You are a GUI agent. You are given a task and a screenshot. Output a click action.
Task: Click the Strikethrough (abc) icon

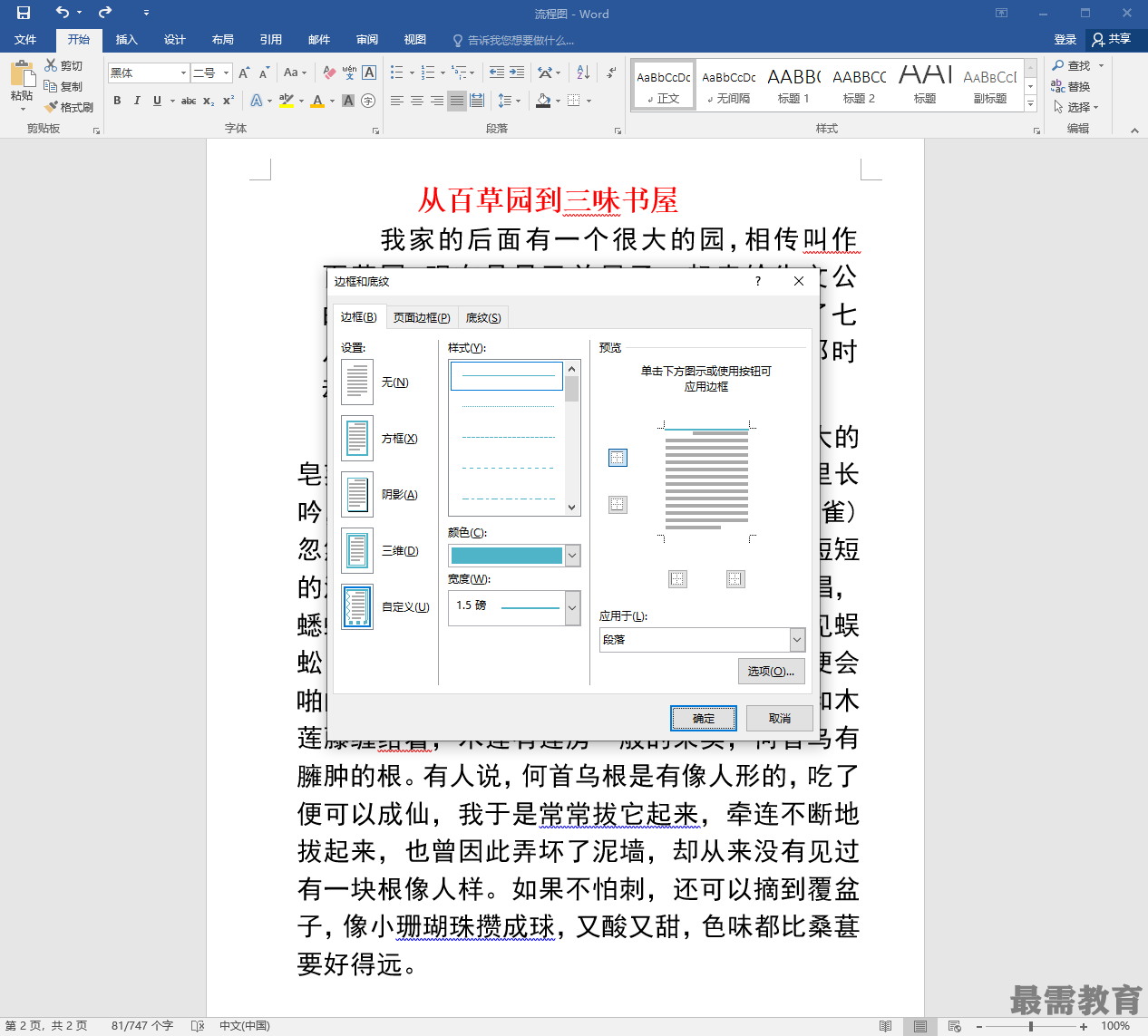pos(188,101)
